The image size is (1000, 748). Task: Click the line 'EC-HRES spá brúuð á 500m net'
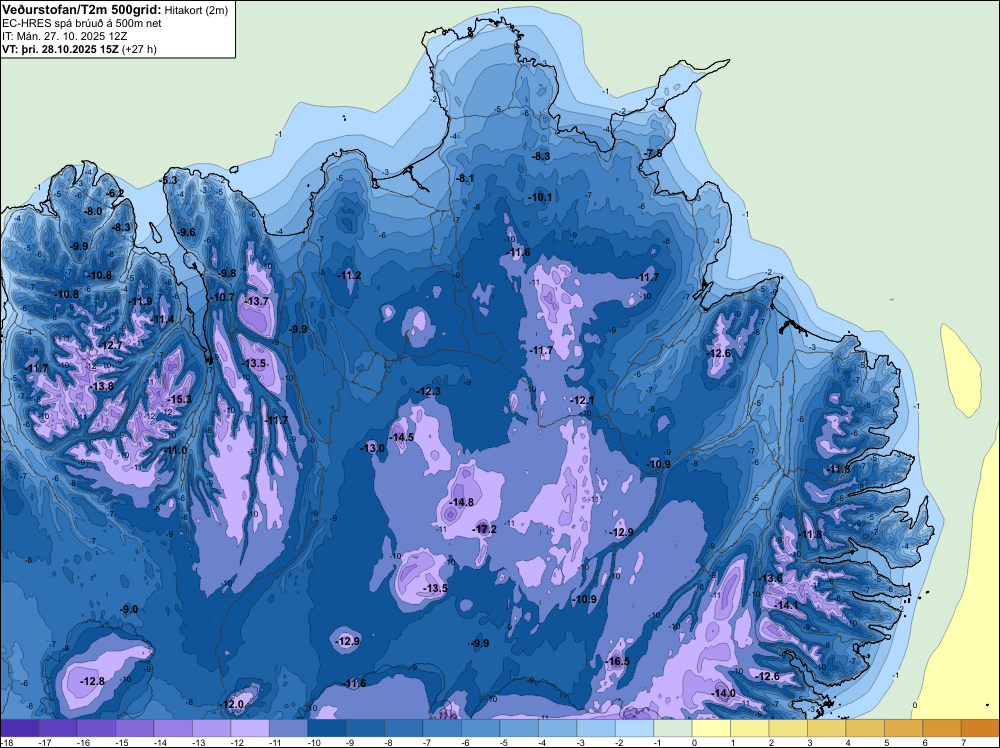pyautogui.click(x=82, y=24)
